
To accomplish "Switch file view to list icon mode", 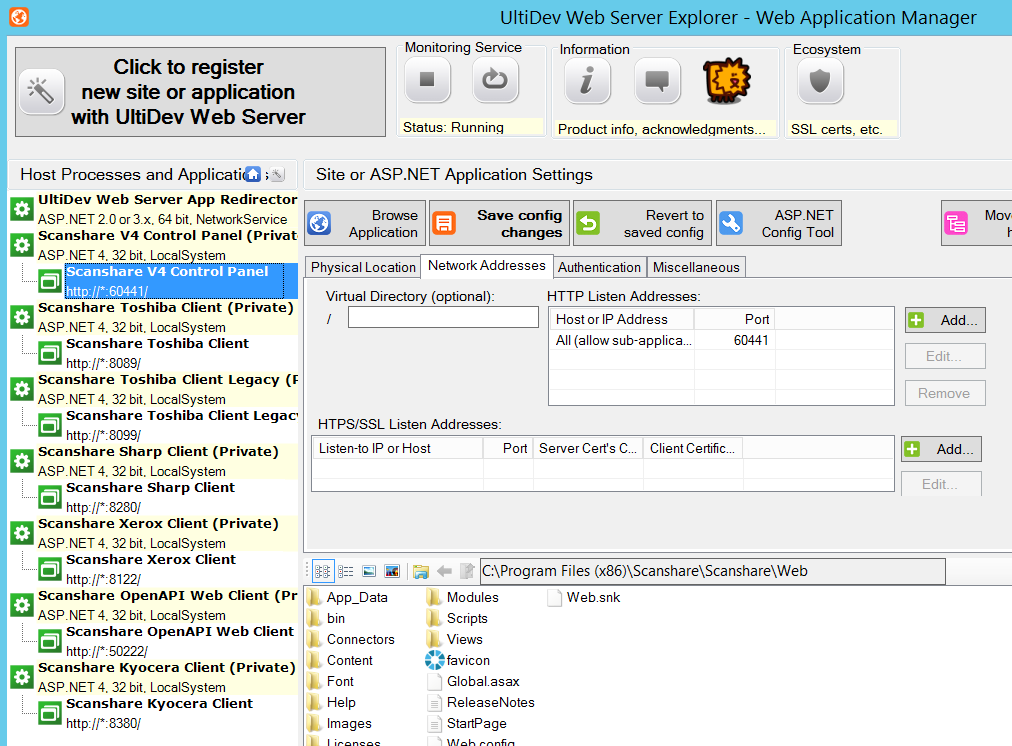I will [323, 571].
